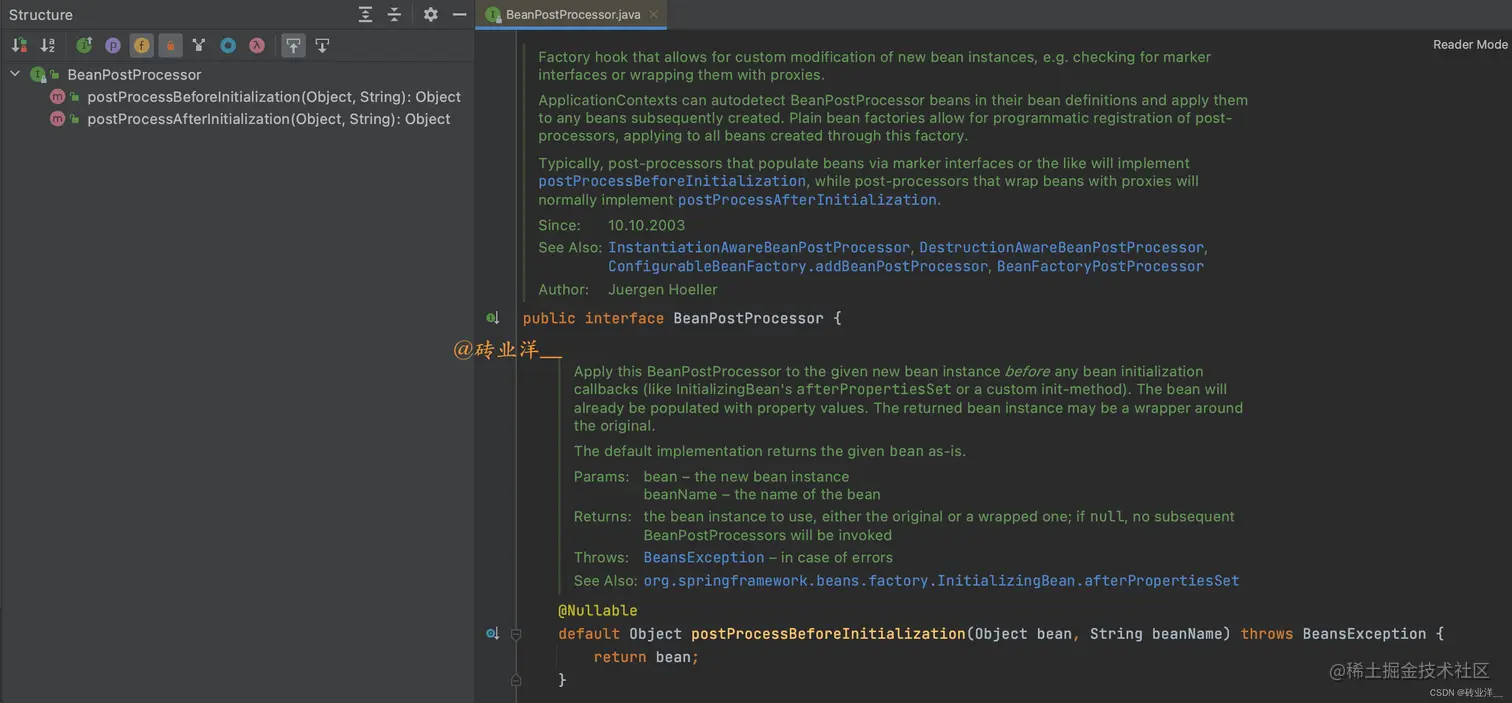The image size is (1512, 703).
Task: Toggle Reader Mode in editor
Action: pyautogui.click(x=1470, y=44)
